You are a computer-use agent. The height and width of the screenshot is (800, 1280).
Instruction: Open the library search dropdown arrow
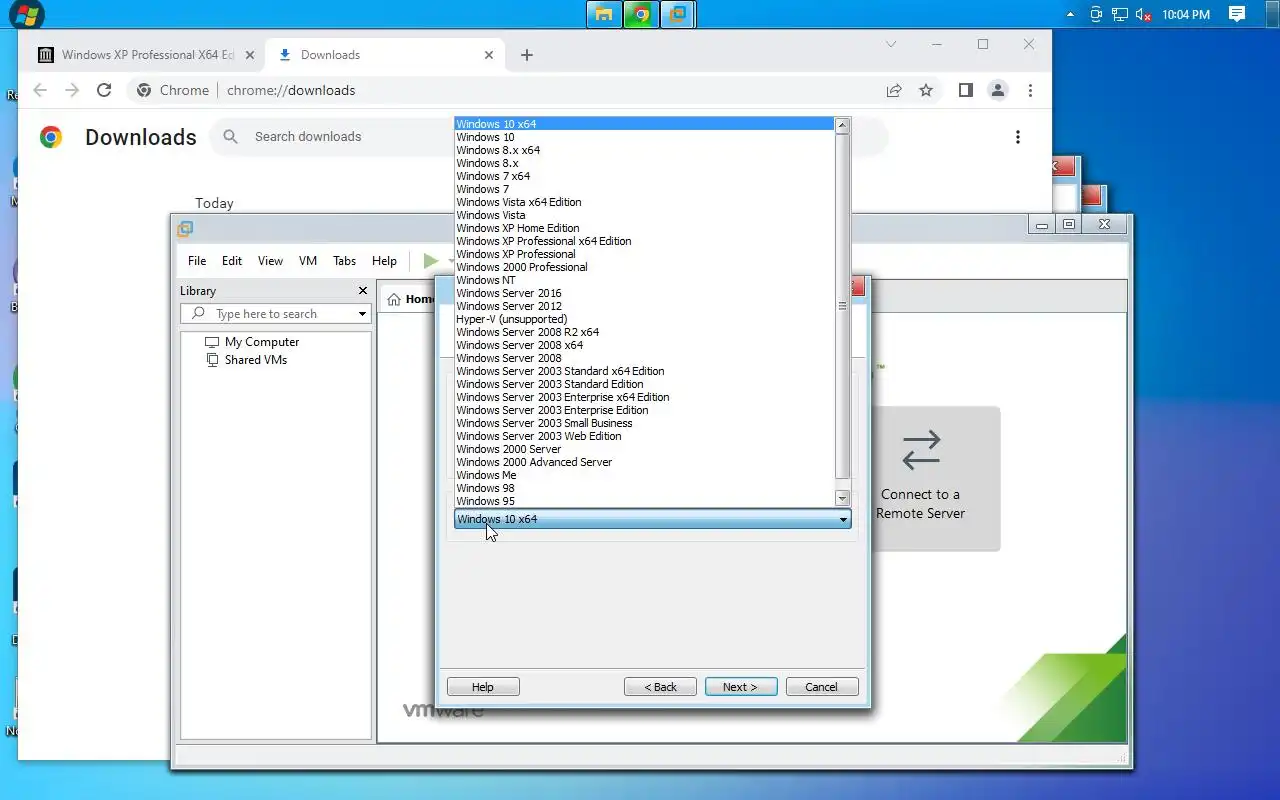click(x=362, y=314)
